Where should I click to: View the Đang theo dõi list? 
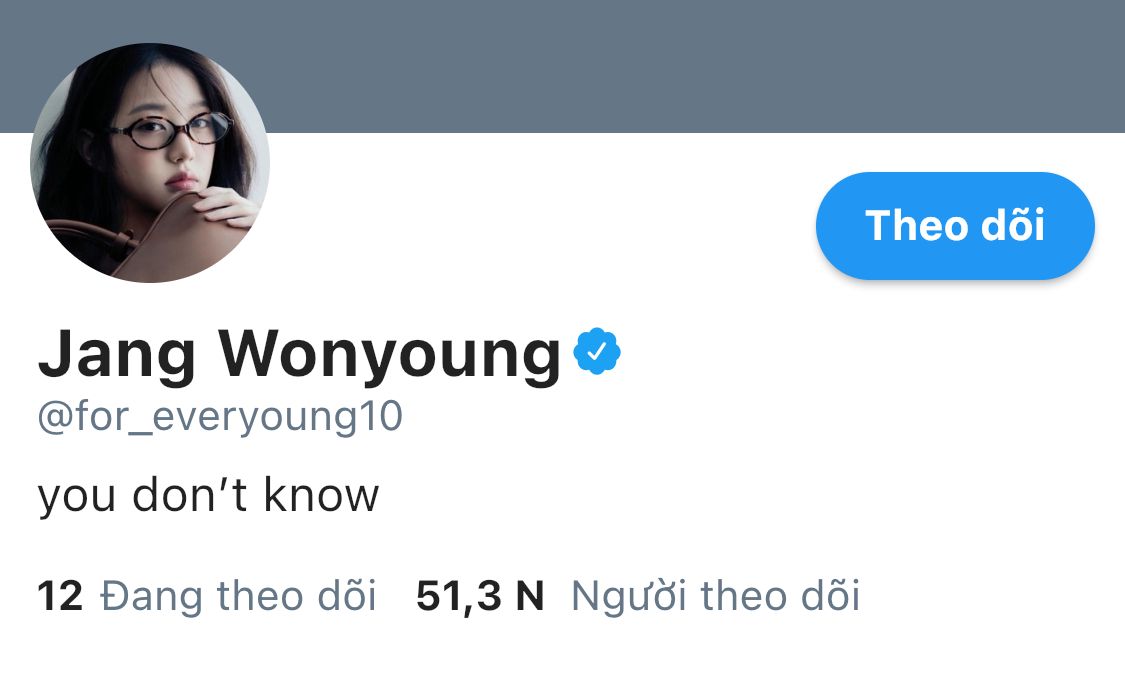pyautogui.click(x=238, y=596)
